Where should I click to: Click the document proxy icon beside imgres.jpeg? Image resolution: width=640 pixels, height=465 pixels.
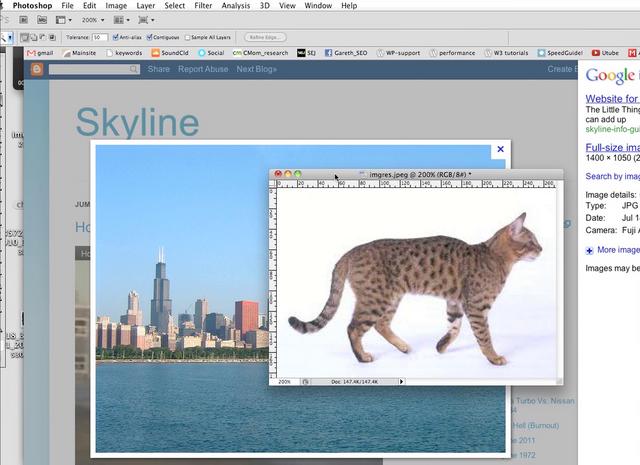[x=362, y=174]
